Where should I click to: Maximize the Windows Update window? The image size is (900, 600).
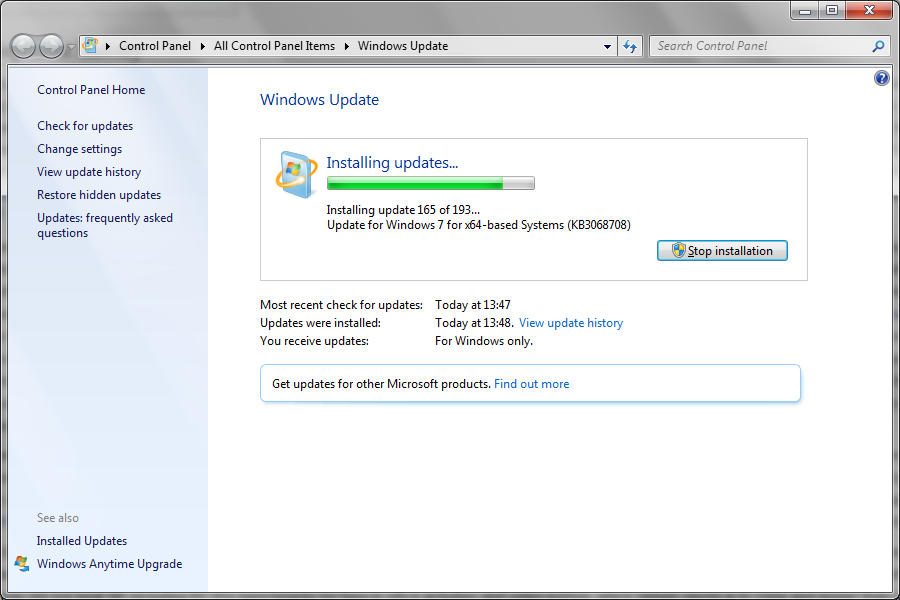coord(832,10)
